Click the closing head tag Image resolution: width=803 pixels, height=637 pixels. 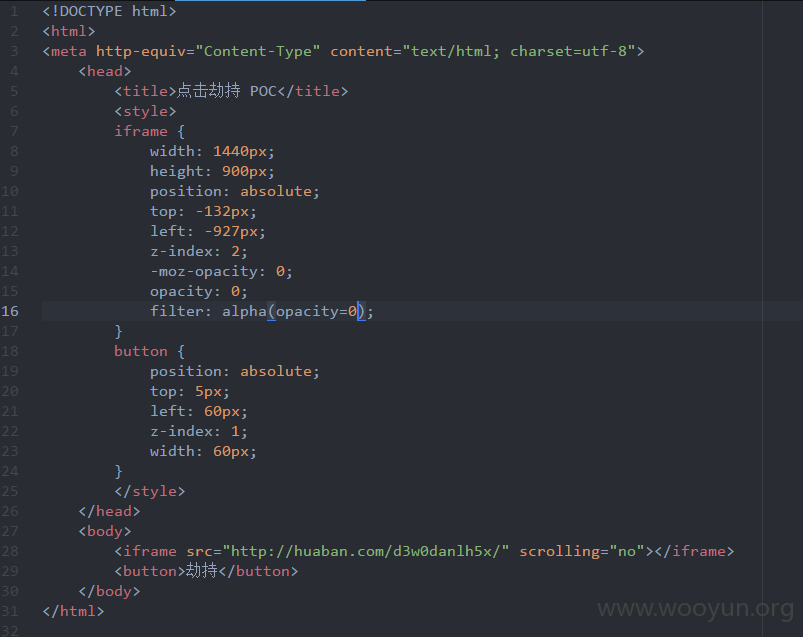point(109,511)
